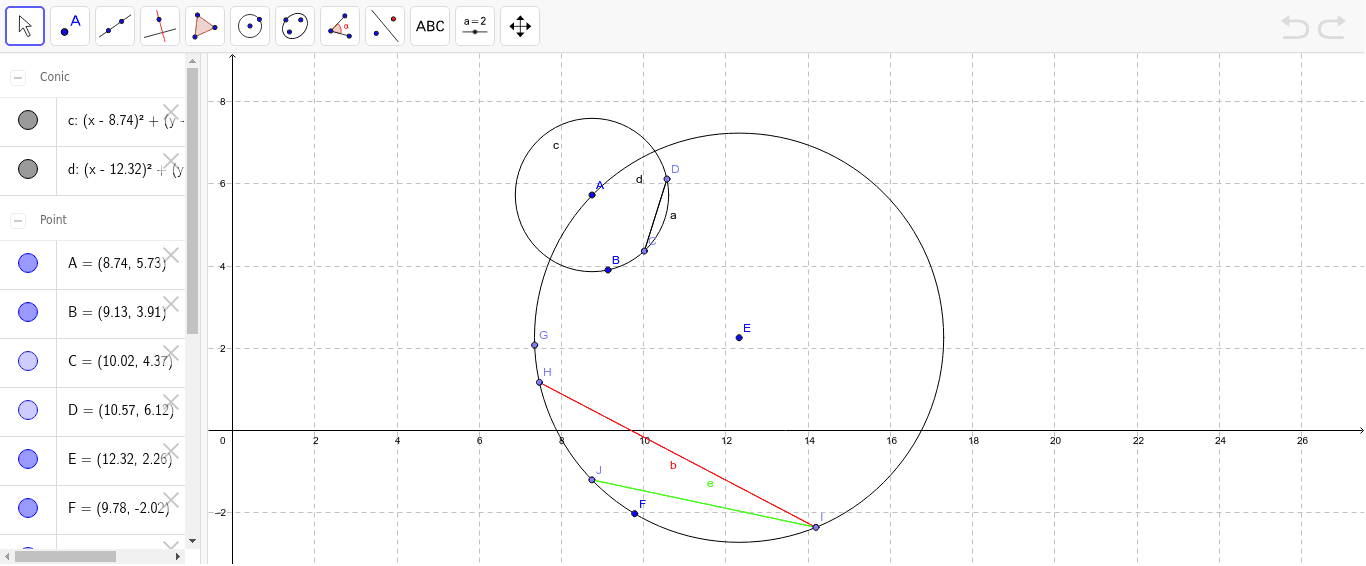1366x566 pixels.
Task: Select the Perpendicular Line tool
Action: 160,26
